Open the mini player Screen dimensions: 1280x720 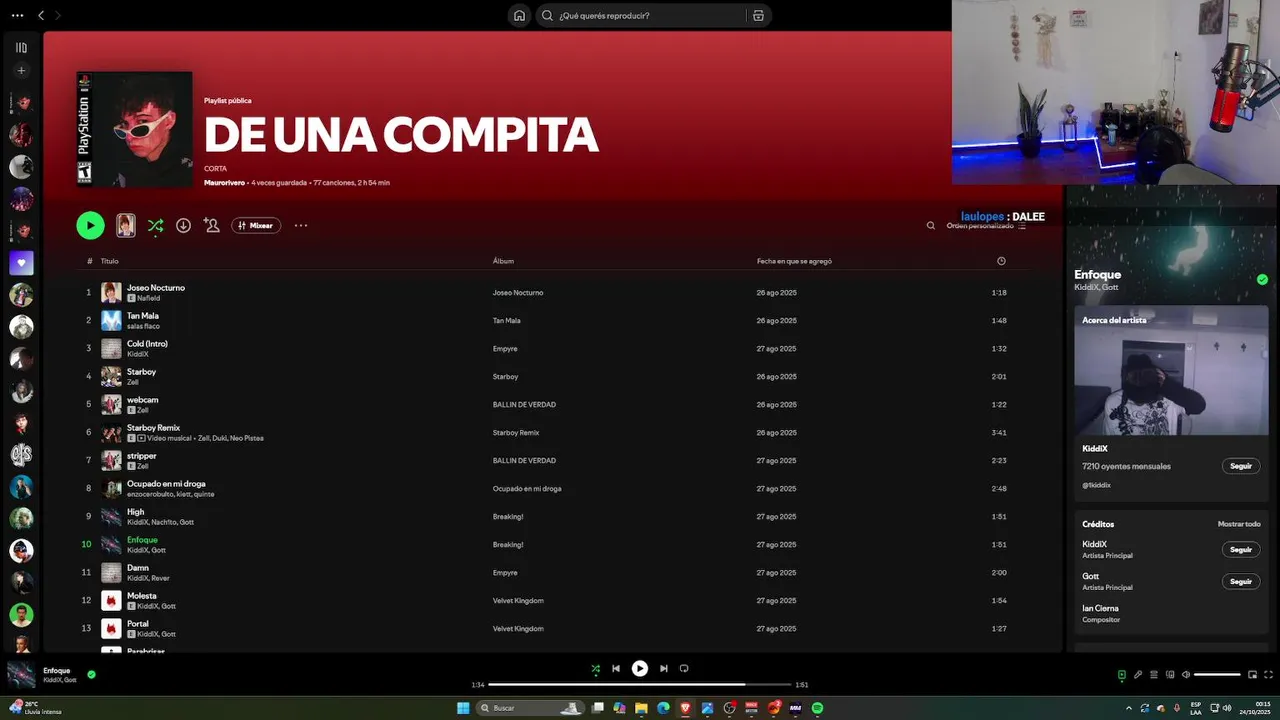coord(1252,675)
